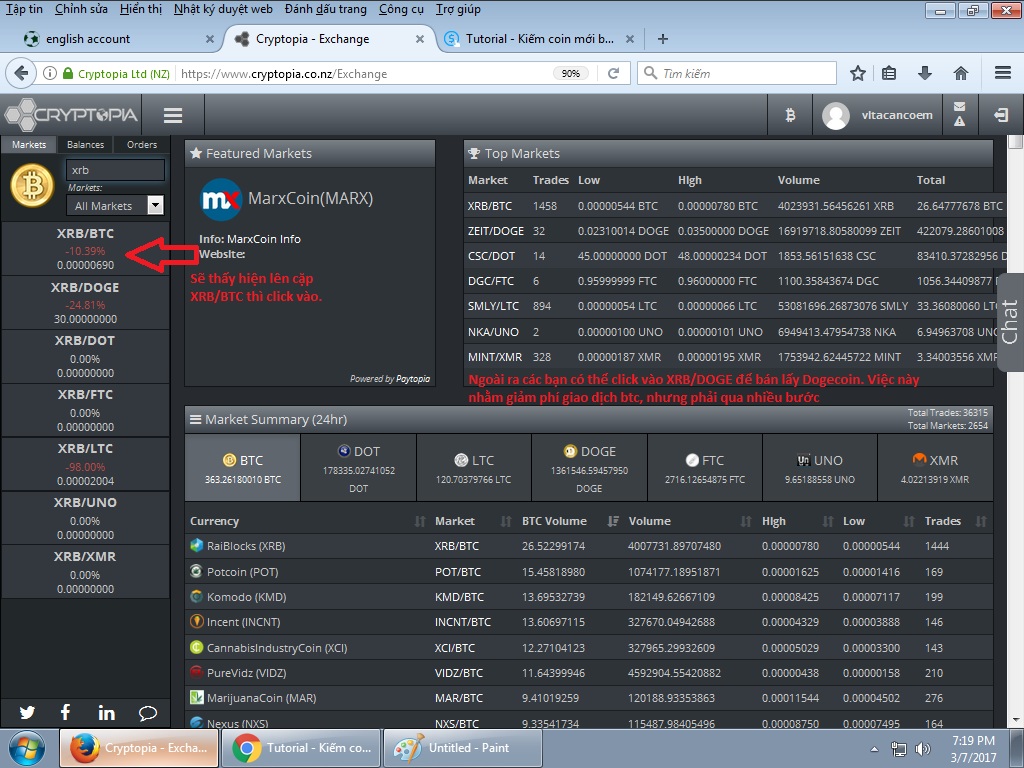Open the LinkedIn icon in sidebar footer

(x=106, y=712)
